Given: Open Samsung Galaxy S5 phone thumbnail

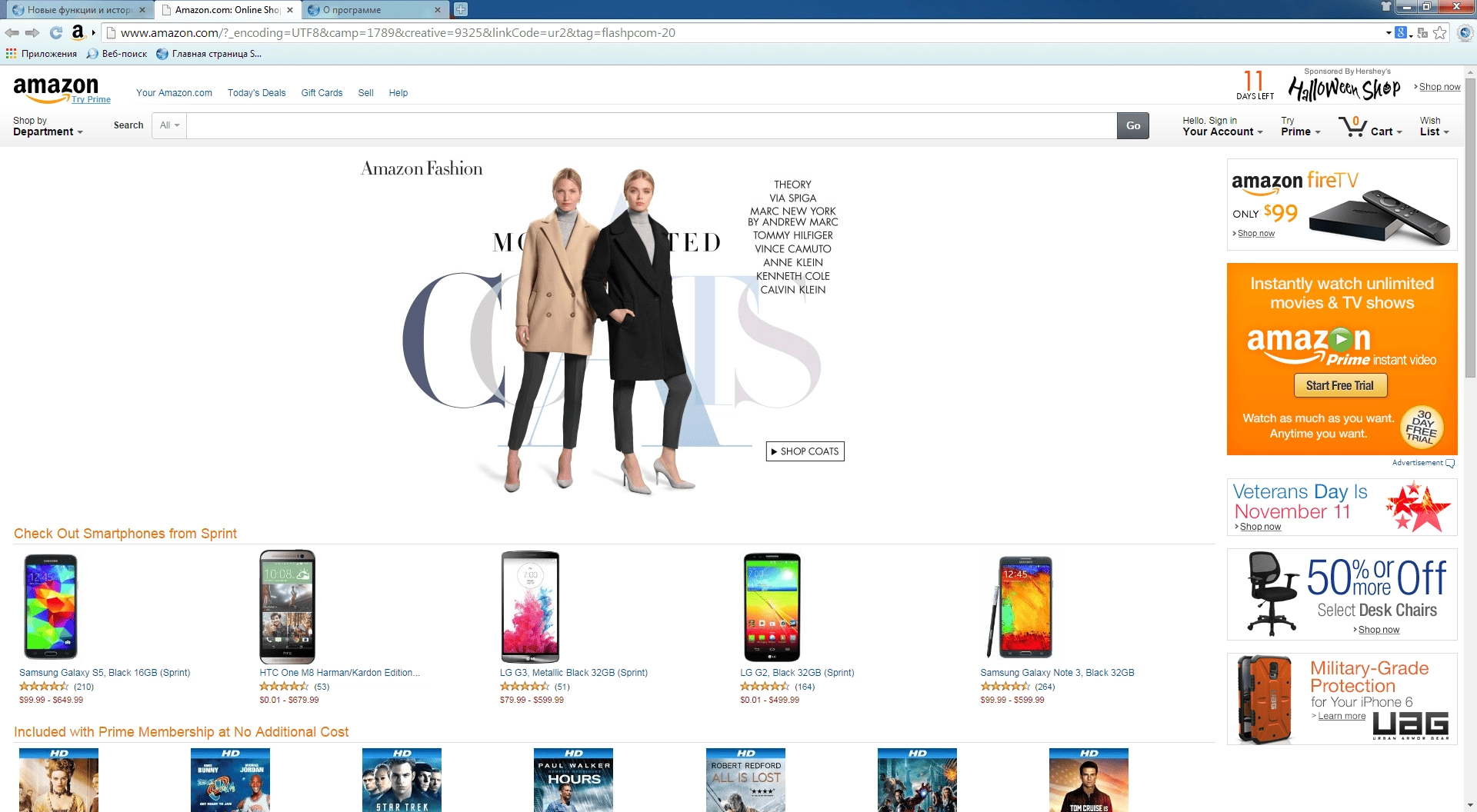Looking at the screenshot, I should (x=51, y=606).
